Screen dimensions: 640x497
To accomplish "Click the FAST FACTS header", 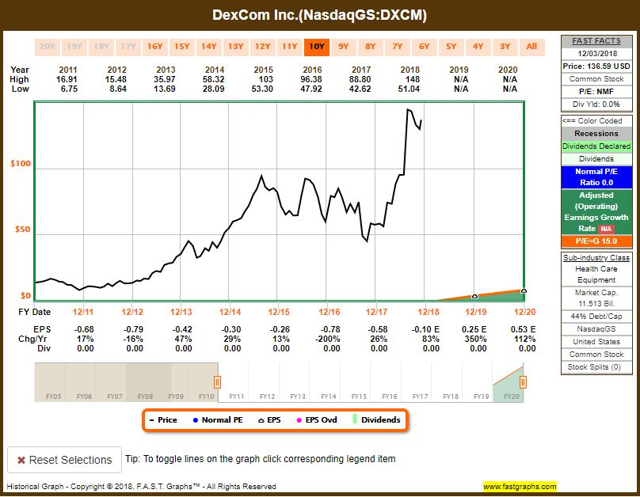I will [x=596, y=41].
